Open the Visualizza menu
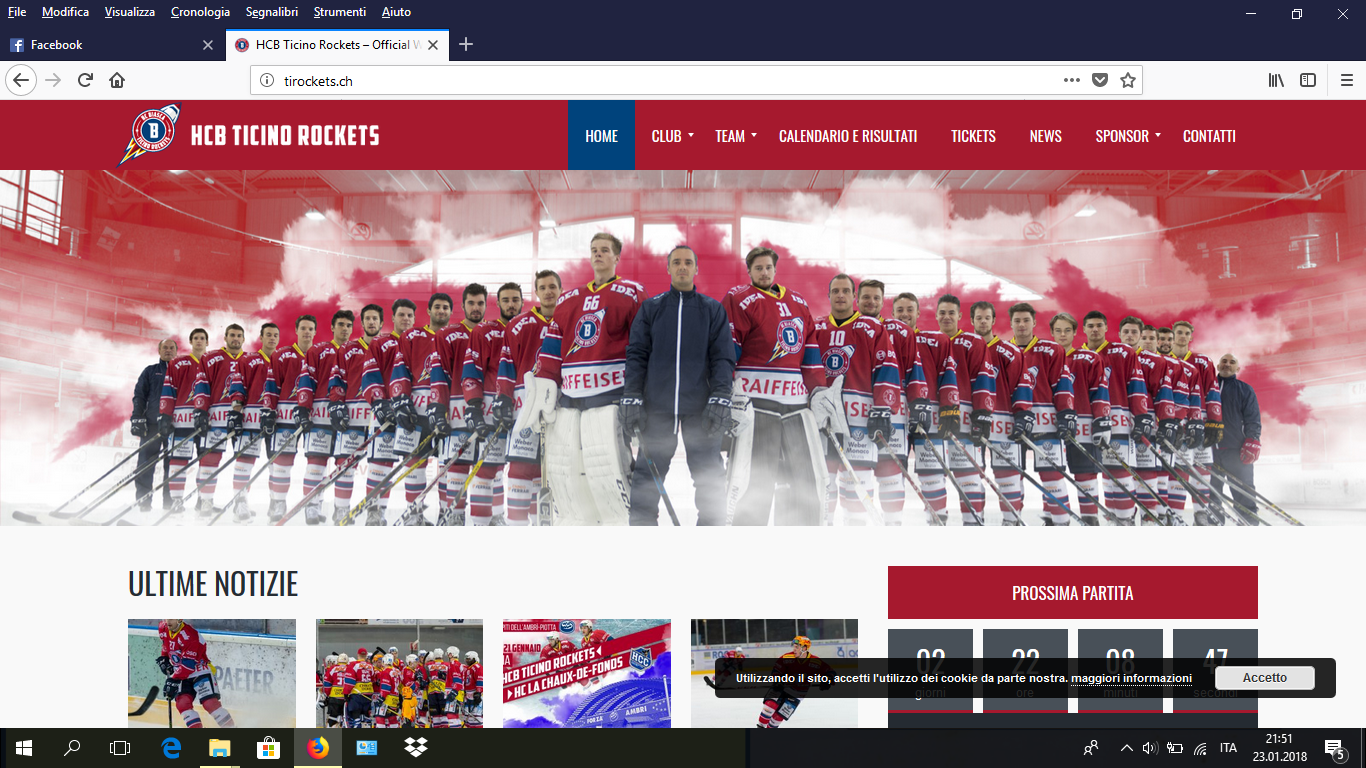This screenshot has height=768, width=1366. click(130, 12)
